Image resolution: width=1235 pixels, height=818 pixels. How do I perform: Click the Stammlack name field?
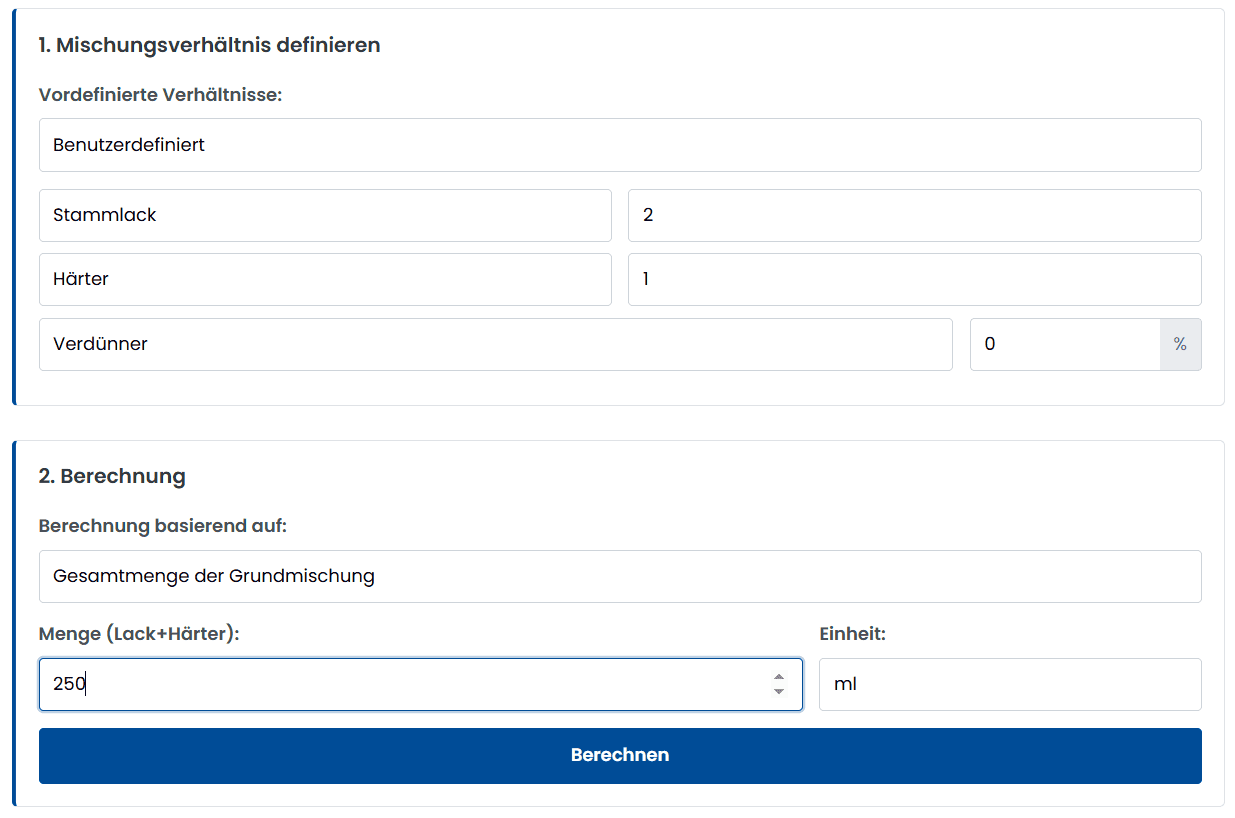click(325, 215)
